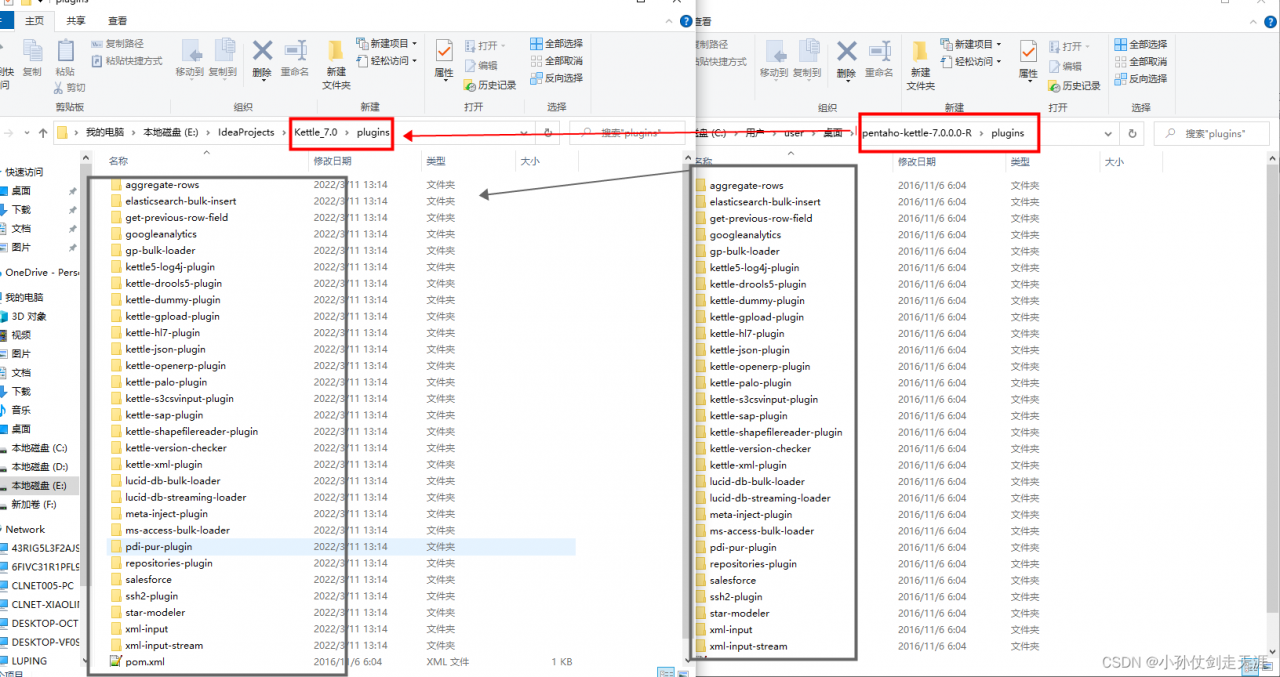Select aggregate-rows folder in right window
Viewport: 1280px width, 677px height.
(x=746, y=185)
